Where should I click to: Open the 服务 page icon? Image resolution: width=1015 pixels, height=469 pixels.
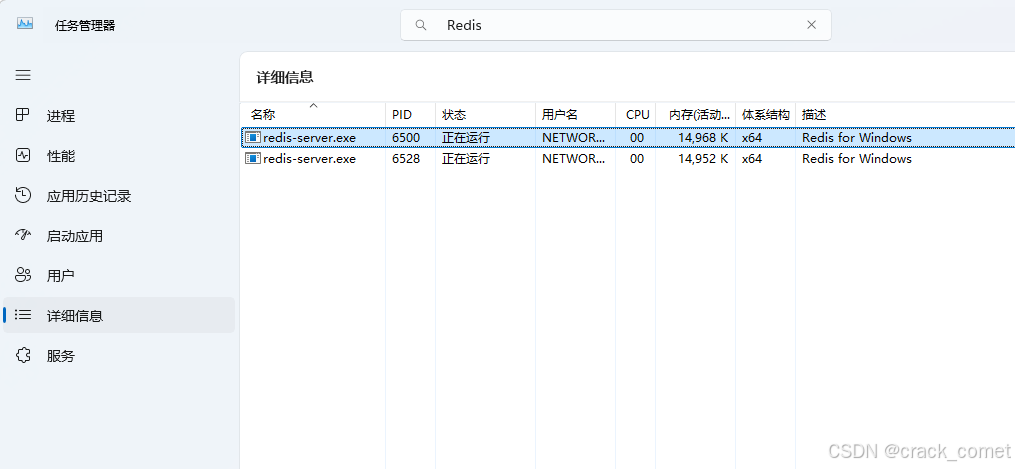pos(23,355)
